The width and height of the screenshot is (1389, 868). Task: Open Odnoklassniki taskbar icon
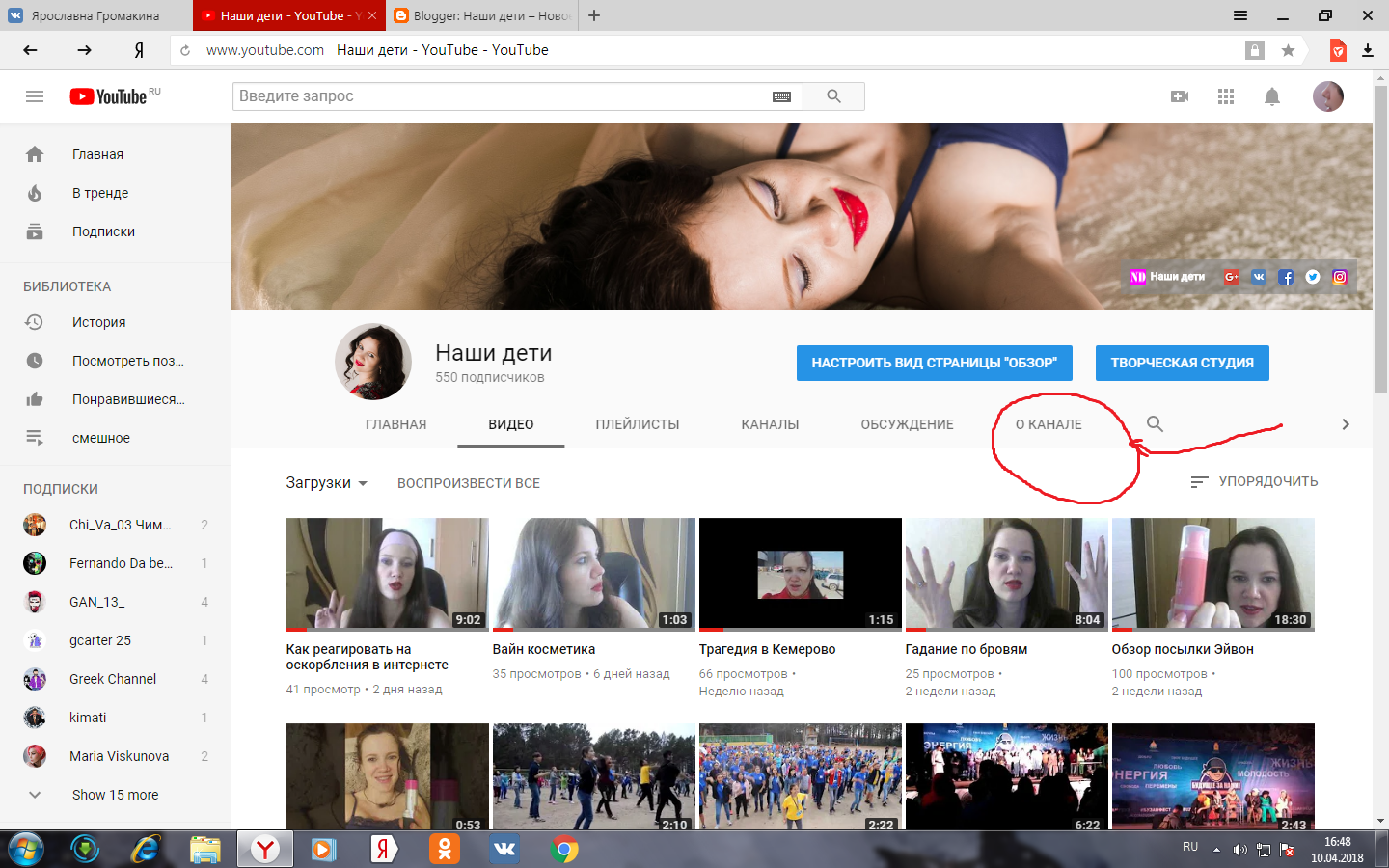point(445,849)
